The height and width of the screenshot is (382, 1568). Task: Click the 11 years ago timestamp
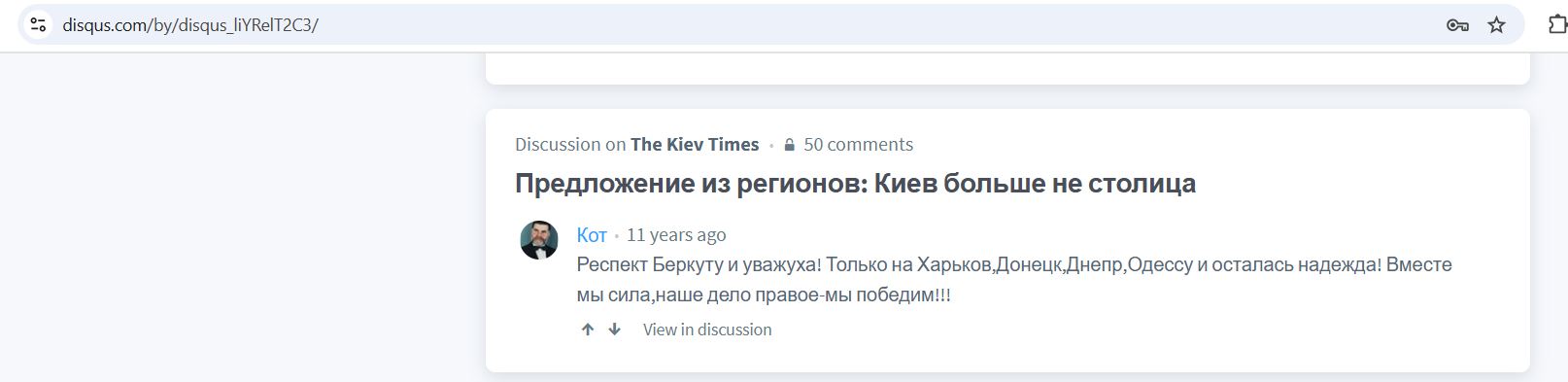pyautogui.click(x=676, y=235)
